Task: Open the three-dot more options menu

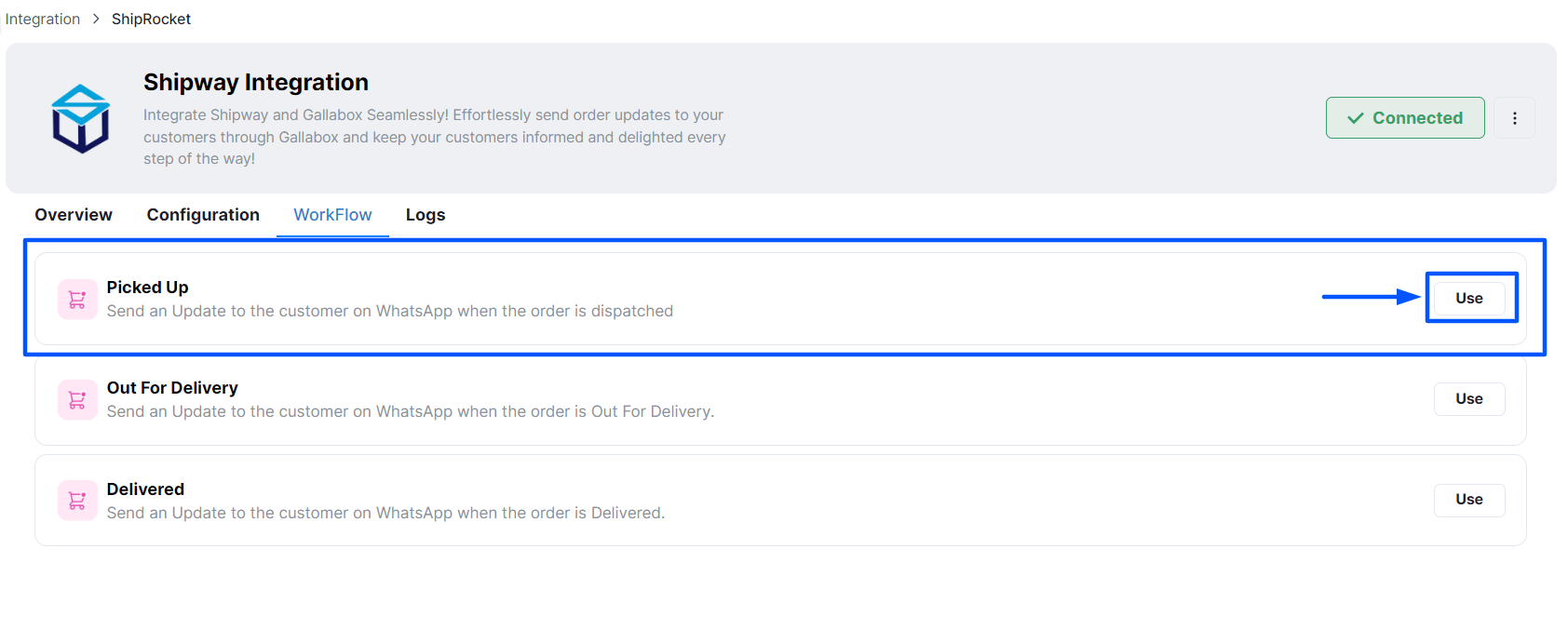Action: [x=1515, y=118]
